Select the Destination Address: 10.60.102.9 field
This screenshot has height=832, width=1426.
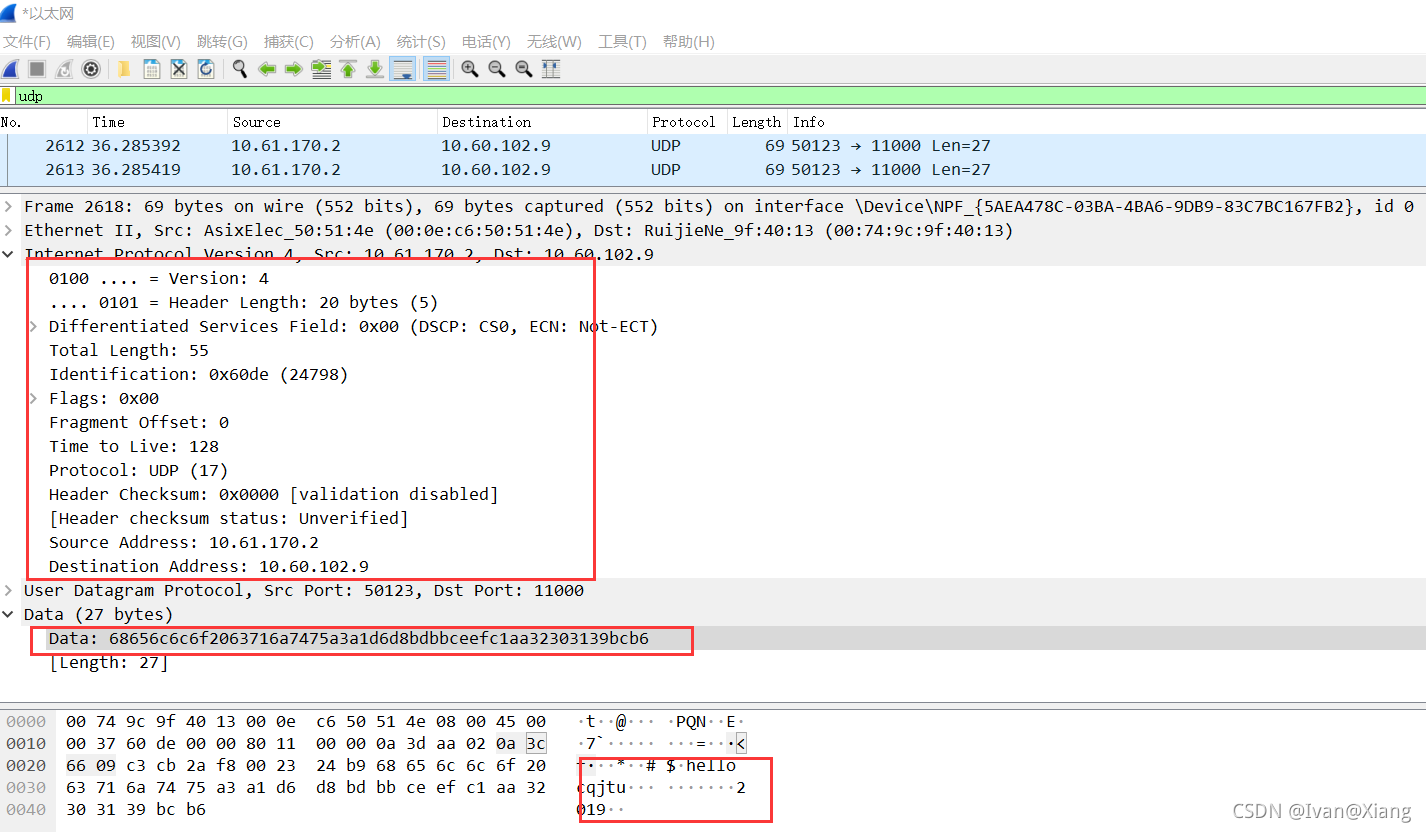209,567
